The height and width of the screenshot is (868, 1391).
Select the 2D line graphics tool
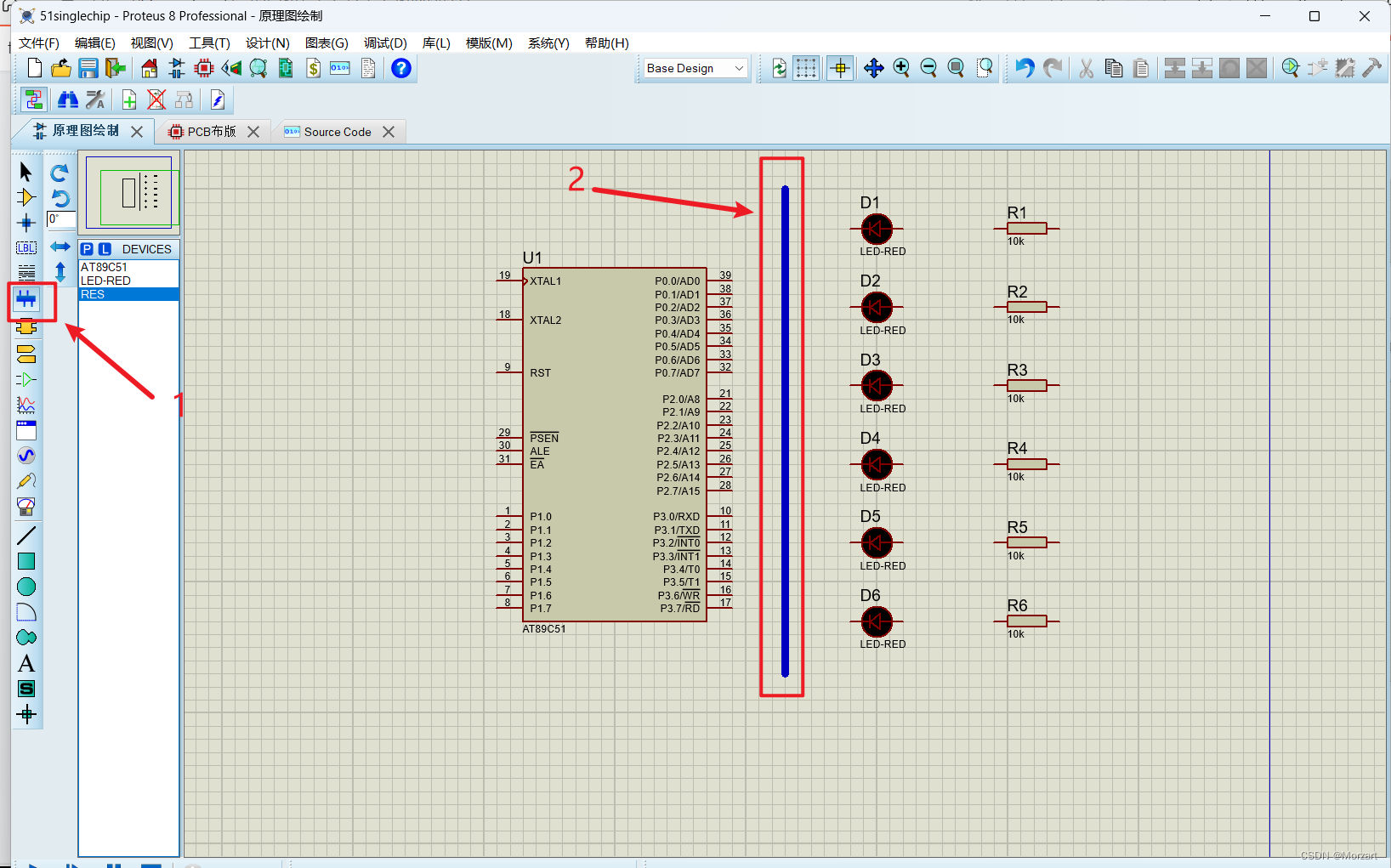click(x=26, y=536)
